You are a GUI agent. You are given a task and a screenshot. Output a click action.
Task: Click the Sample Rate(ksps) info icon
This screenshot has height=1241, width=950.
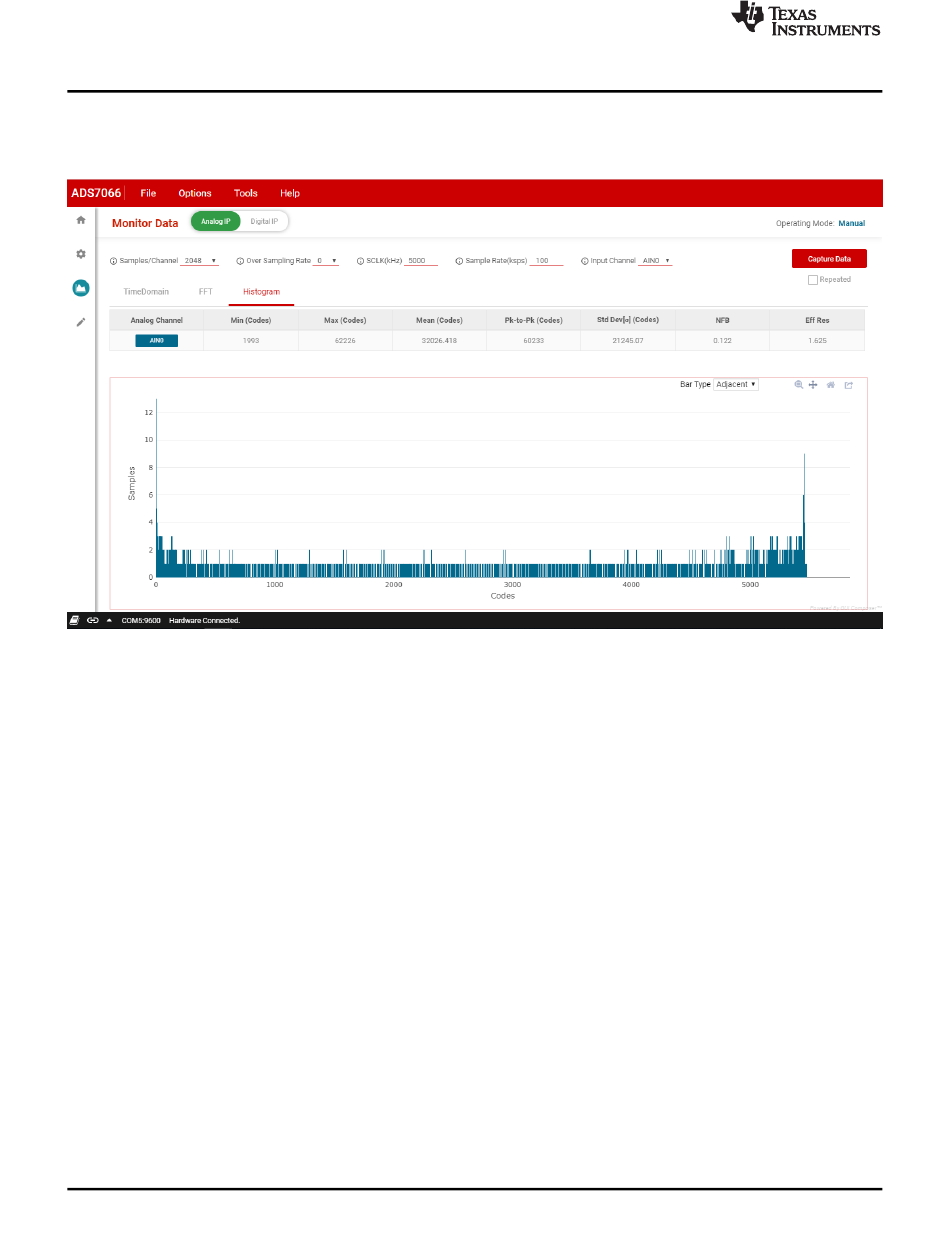(459, 261)
